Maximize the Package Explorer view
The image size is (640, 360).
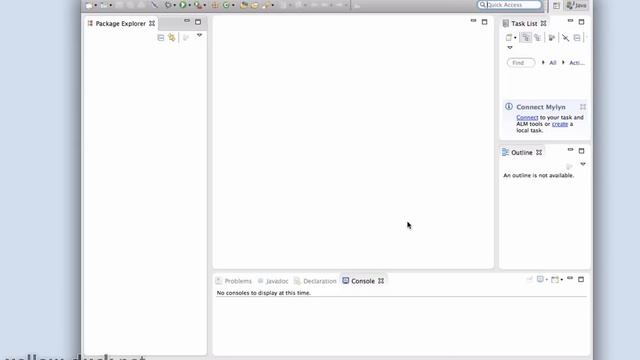[198, 22]
